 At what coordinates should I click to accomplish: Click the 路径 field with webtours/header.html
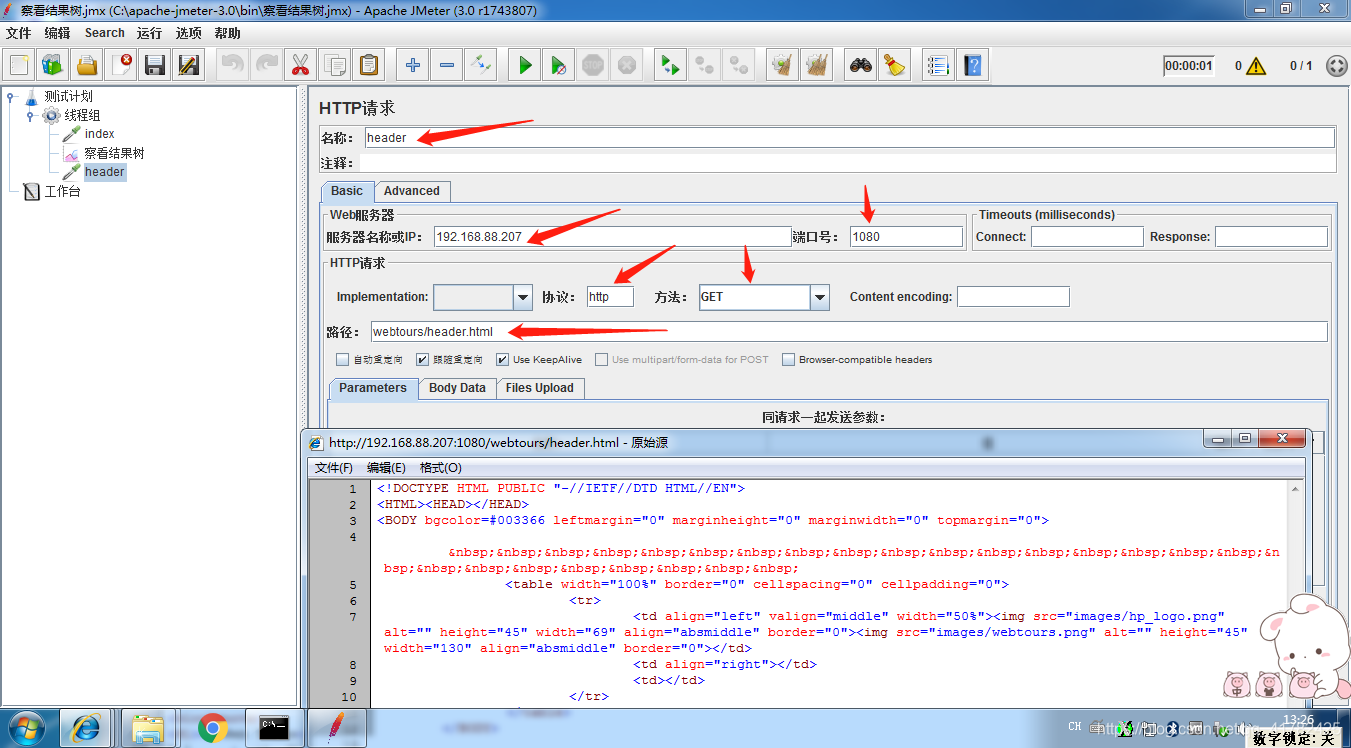(x=849, y=332)
